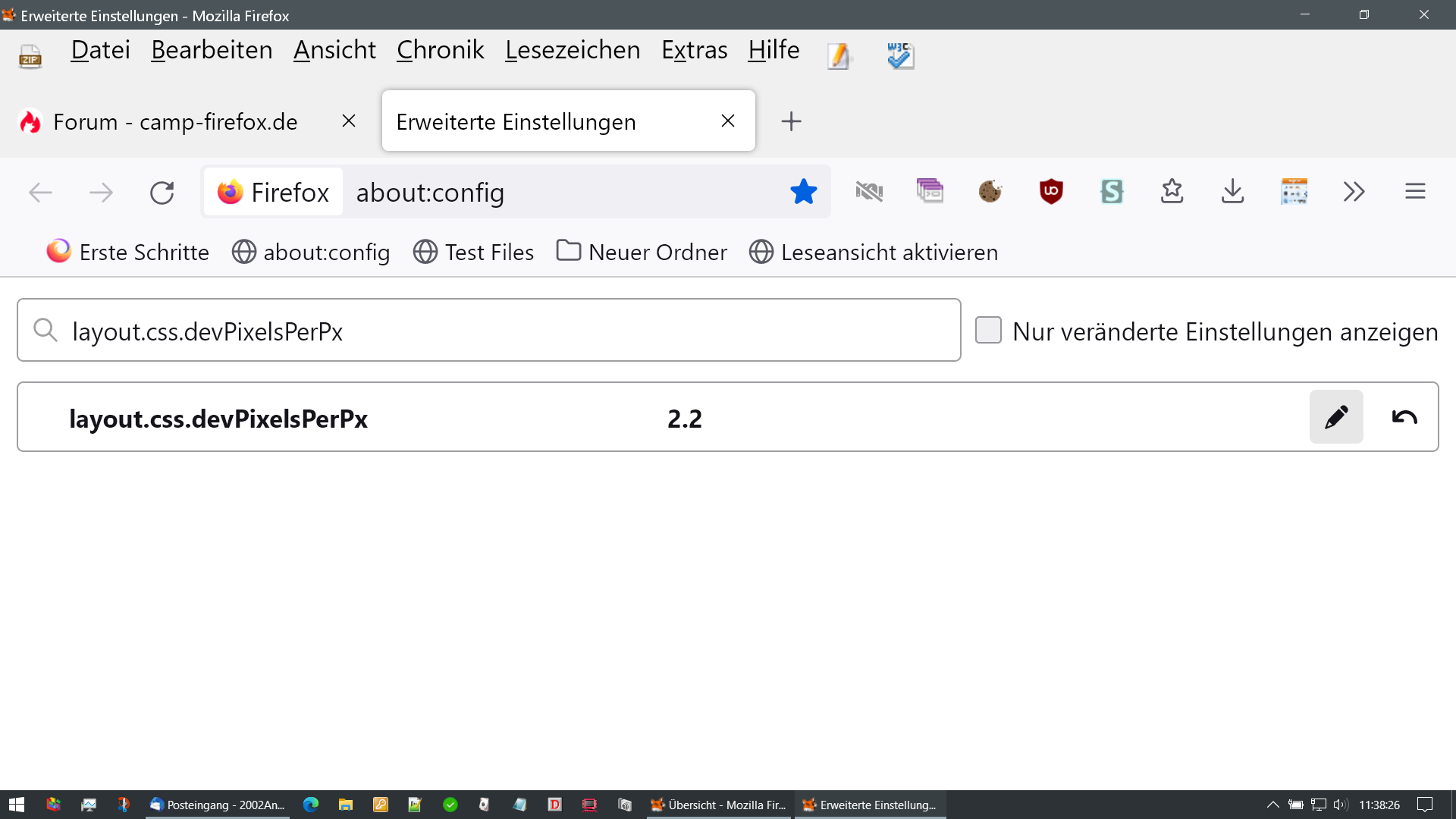Click the cookie extension icon
The height and width of the screenshot is (819, 1456).
(990, 192)
